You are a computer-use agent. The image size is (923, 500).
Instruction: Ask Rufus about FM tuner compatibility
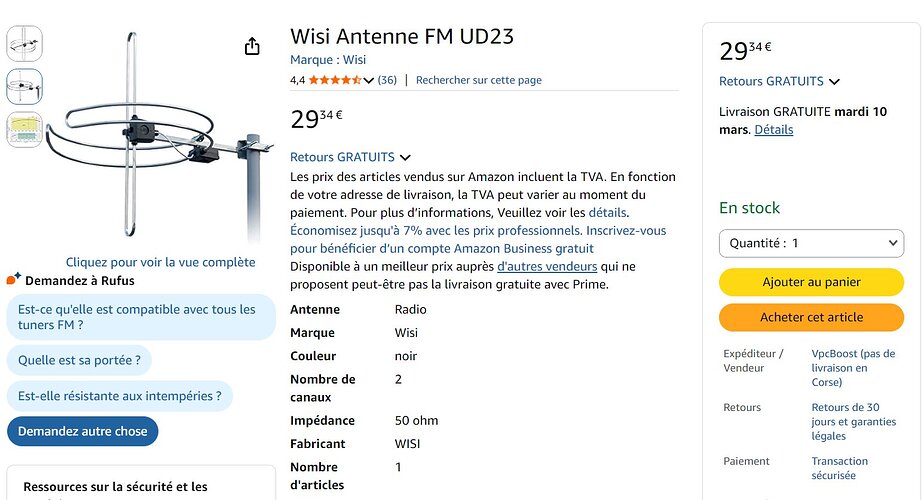(141, 317)
